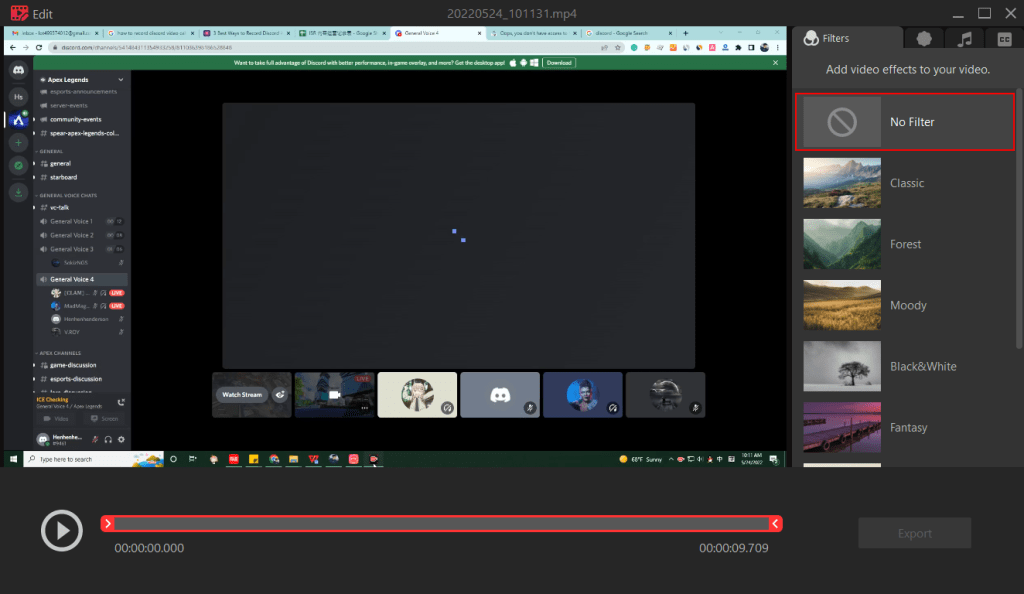Open the effects panel beside Filters
Viewport: 1024px width, 594px height.
point(923,38)
